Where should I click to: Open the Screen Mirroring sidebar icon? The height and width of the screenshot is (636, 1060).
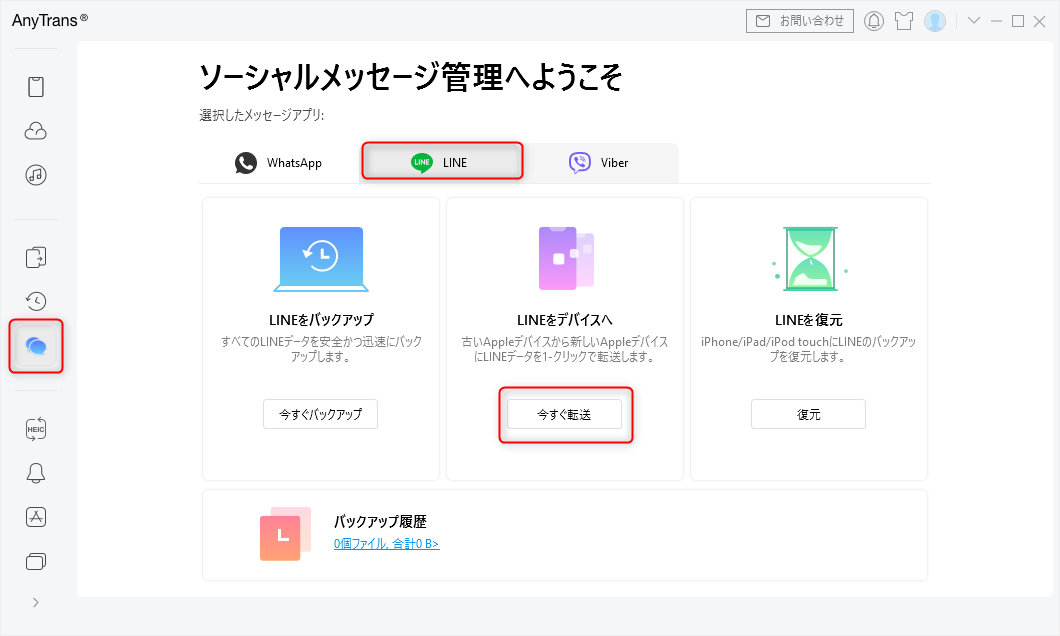pos(36,562)
